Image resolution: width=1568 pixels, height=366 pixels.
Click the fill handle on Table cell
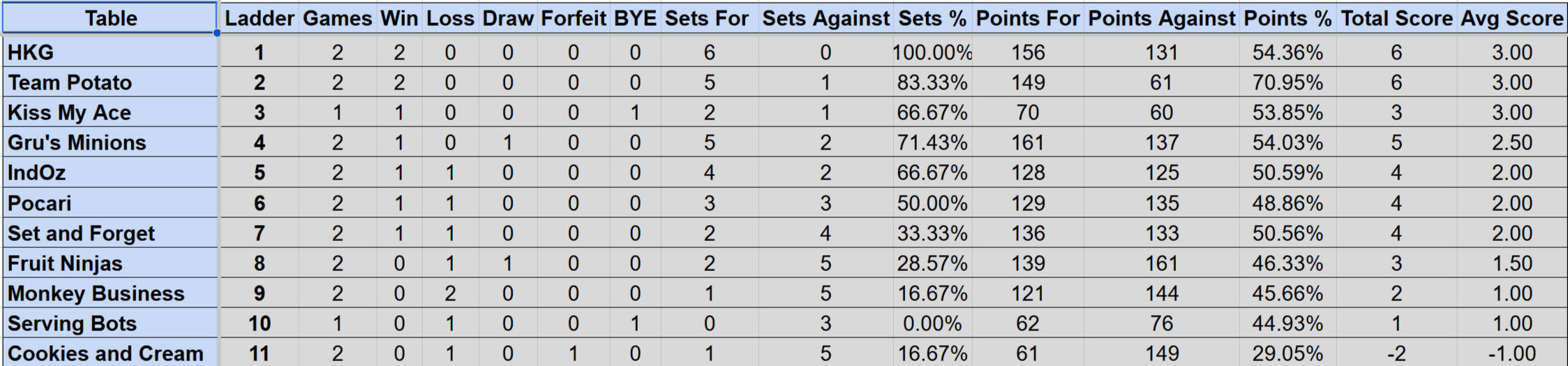coord(217,33)
